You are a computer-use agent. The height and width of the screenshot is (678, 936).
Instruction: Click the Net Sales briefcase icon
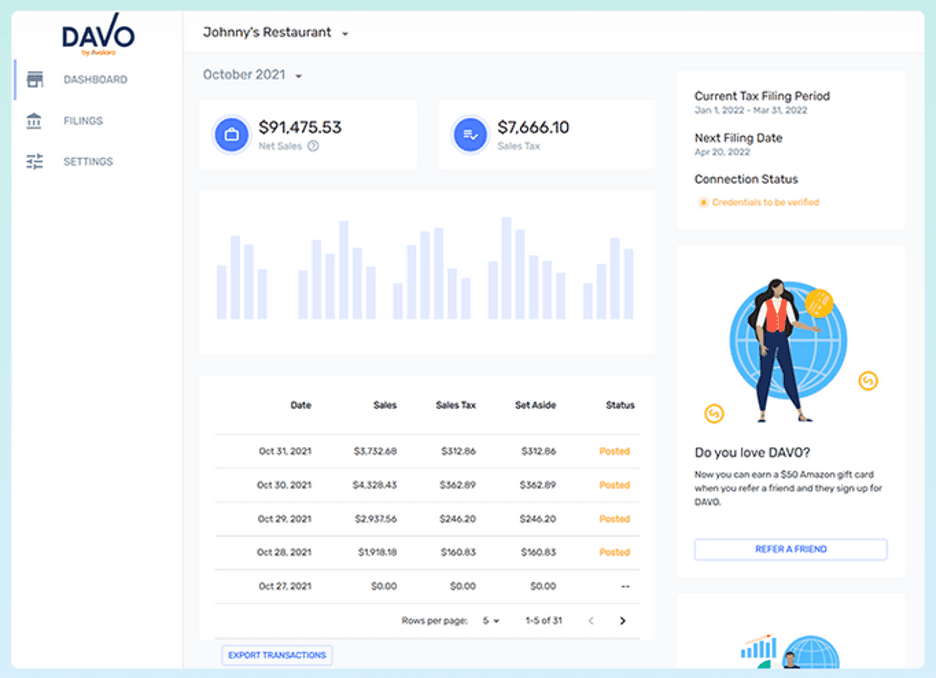[232, 134]
